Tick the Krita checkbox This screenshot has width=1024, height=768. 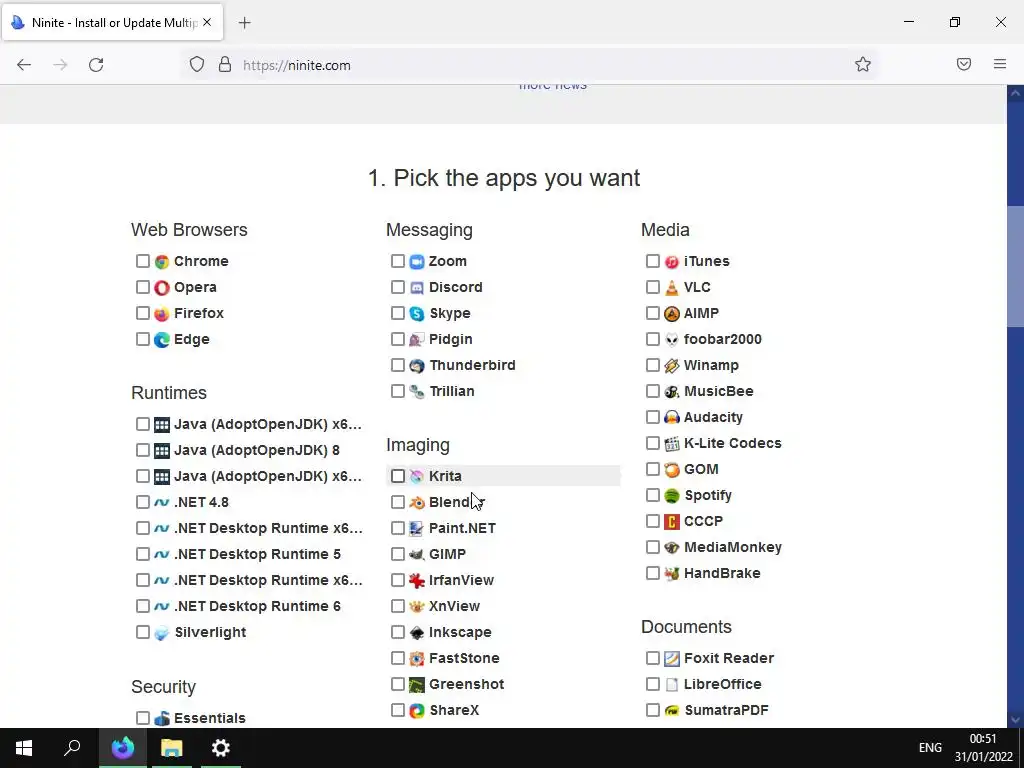398,476
